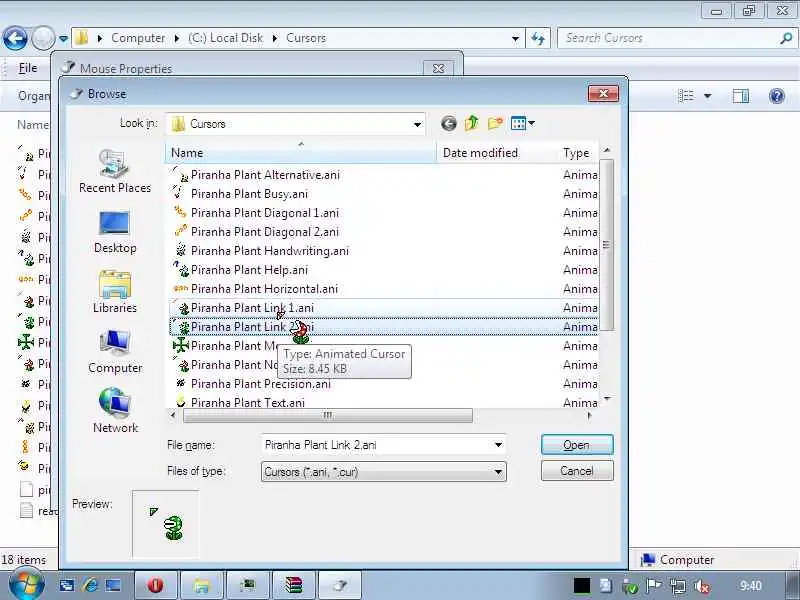Click the vertical scrollbar thumb in file list
Screen dimensions: 800x600
click(606, 244)
